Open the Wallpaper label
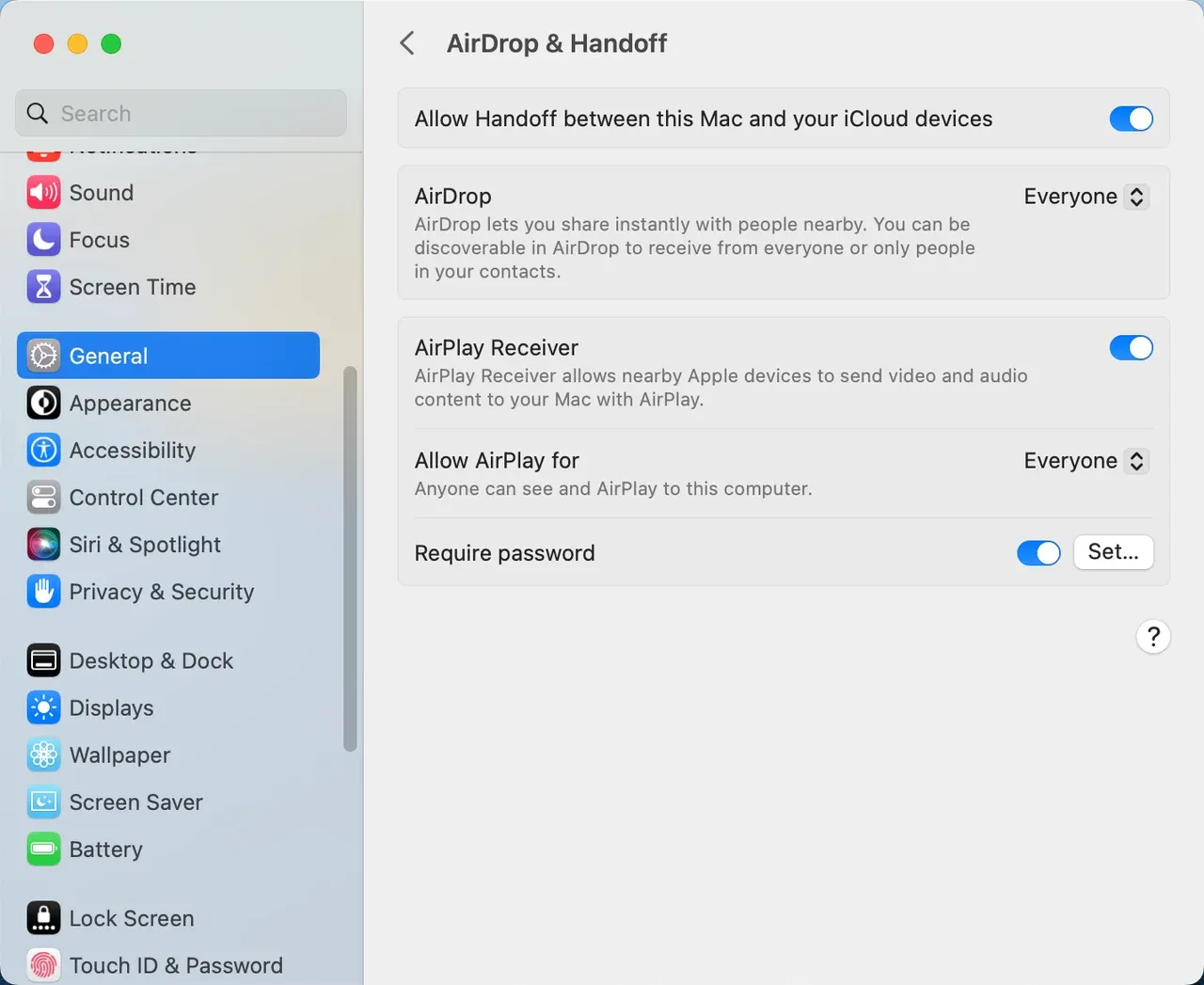1204x985 pixels. [x=119, y=755]
